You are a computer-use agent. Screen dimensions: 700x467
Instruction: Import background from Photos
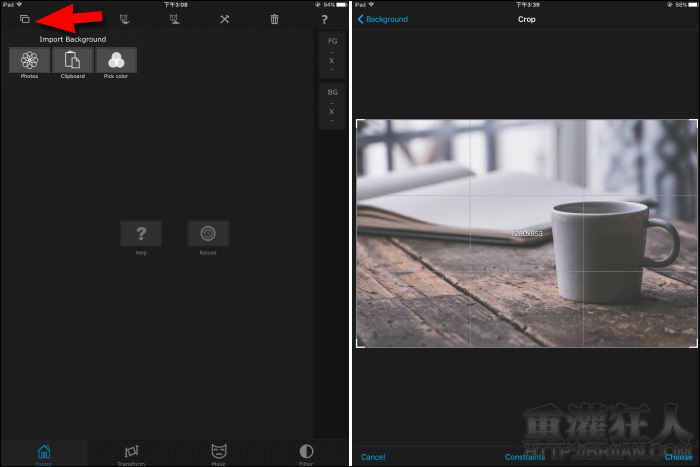click(29, 62)
